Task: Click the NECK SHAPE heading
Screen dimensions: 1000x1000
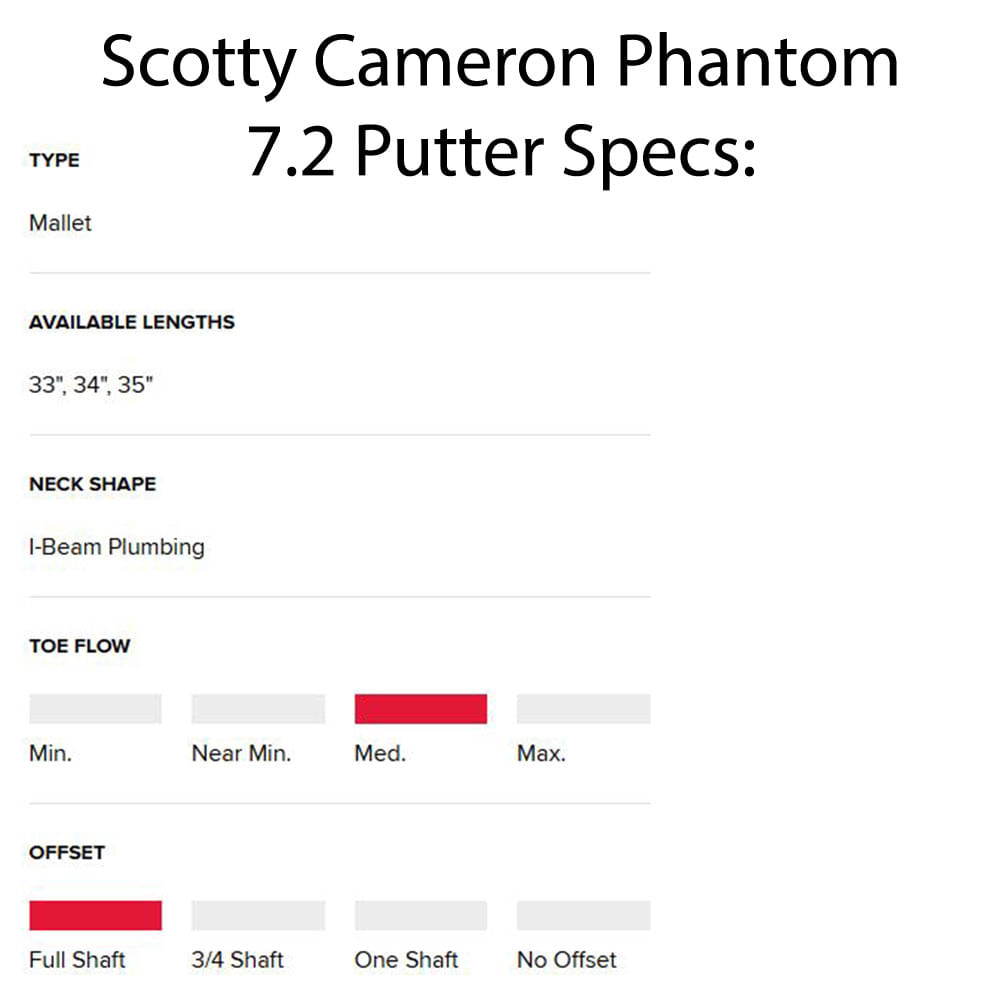Action: point(92,484)
